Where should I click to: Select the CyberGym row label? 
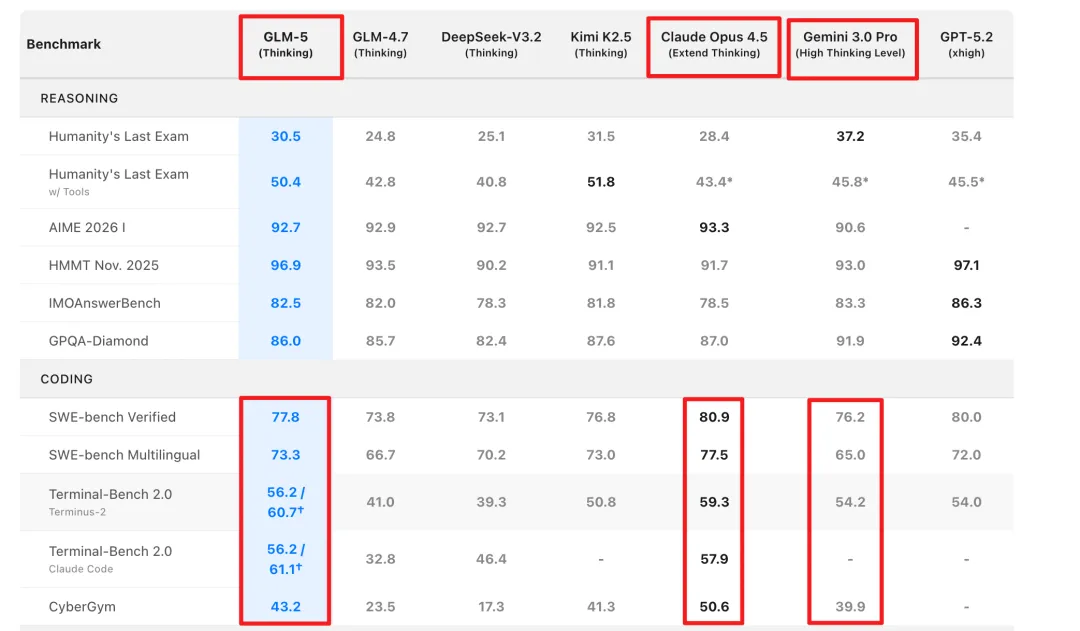[82, 607]
